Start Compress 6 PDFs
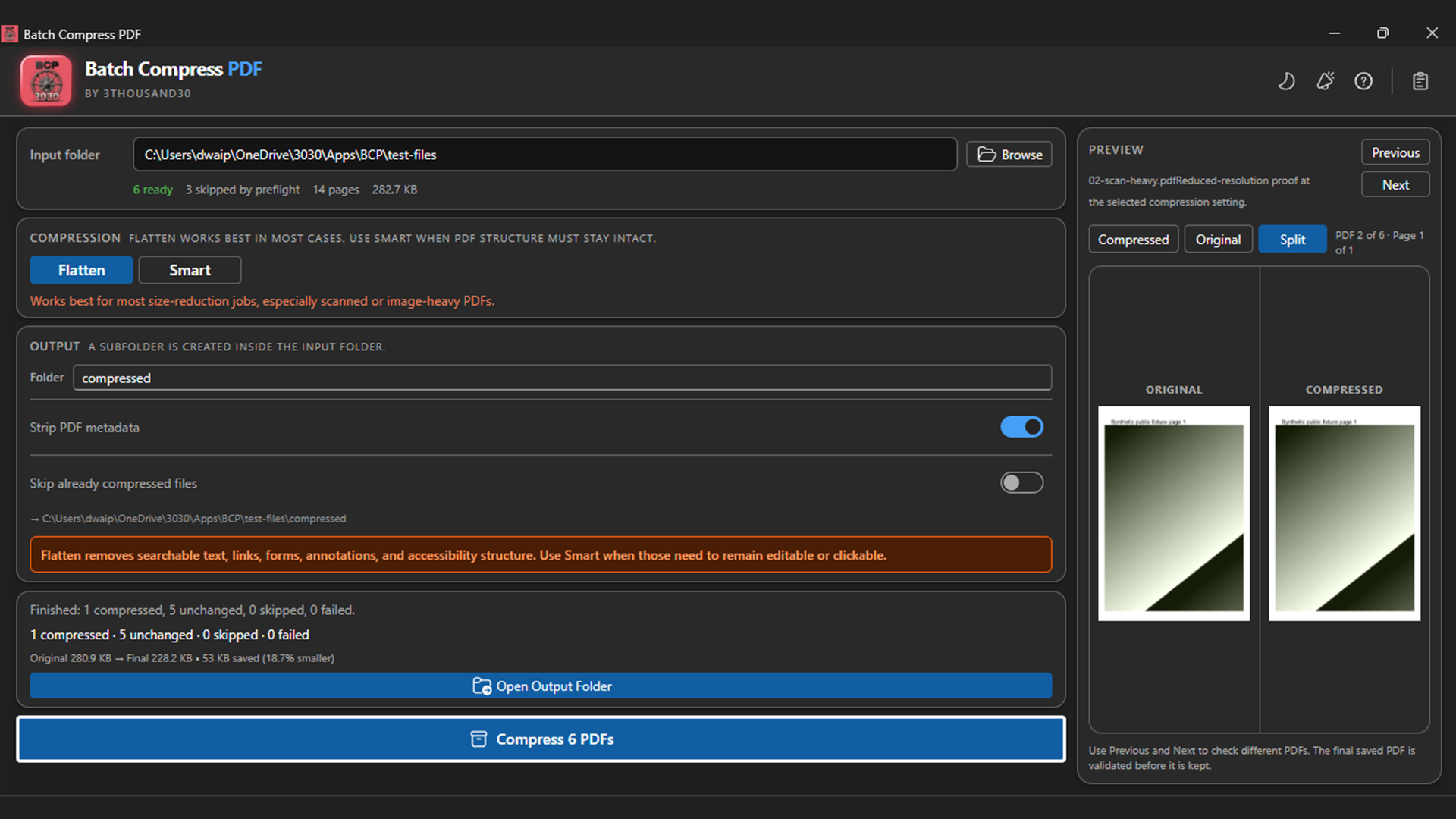The image size is (1456, 819). click(541, 739)
